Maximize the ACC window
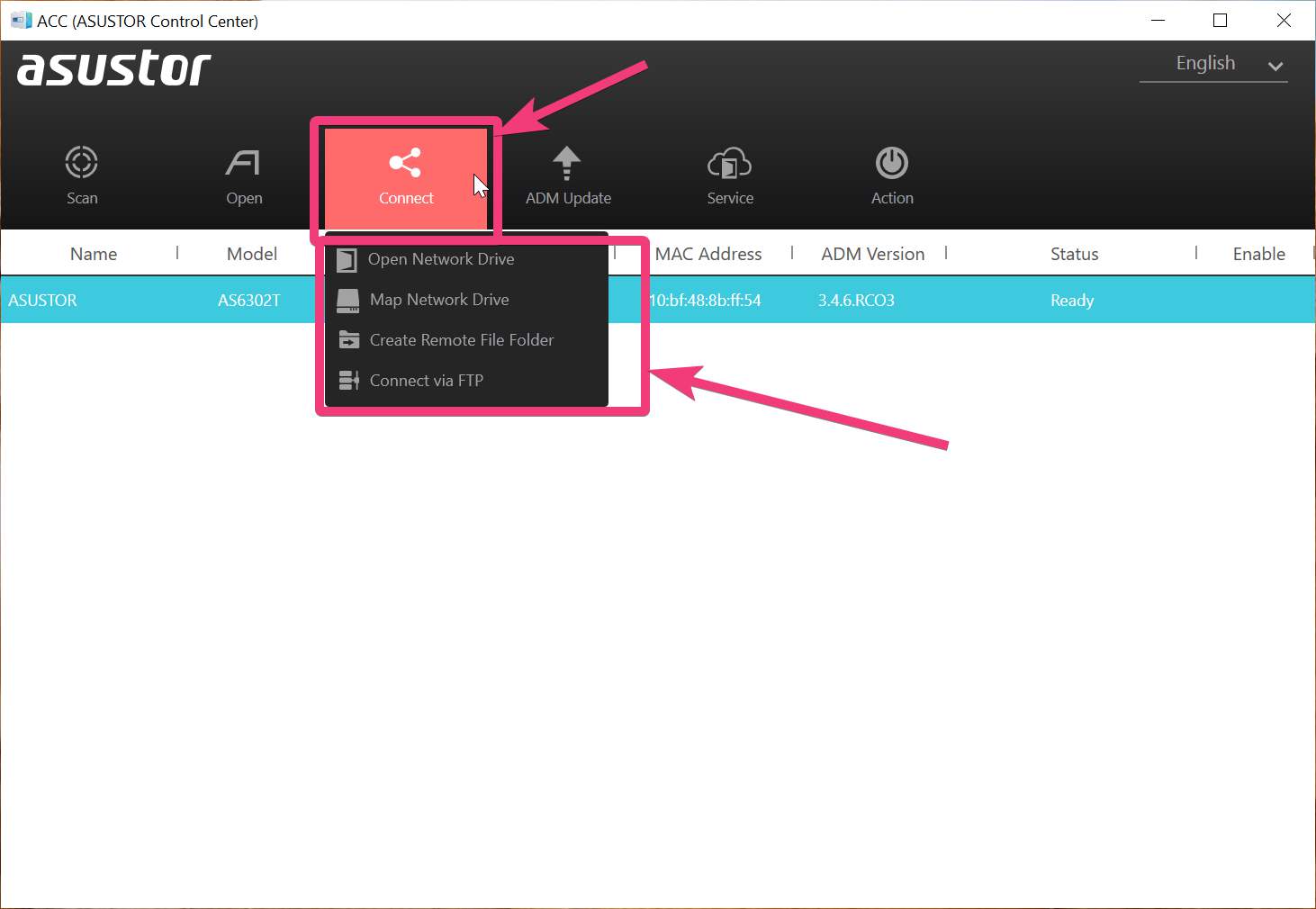 1221,20
